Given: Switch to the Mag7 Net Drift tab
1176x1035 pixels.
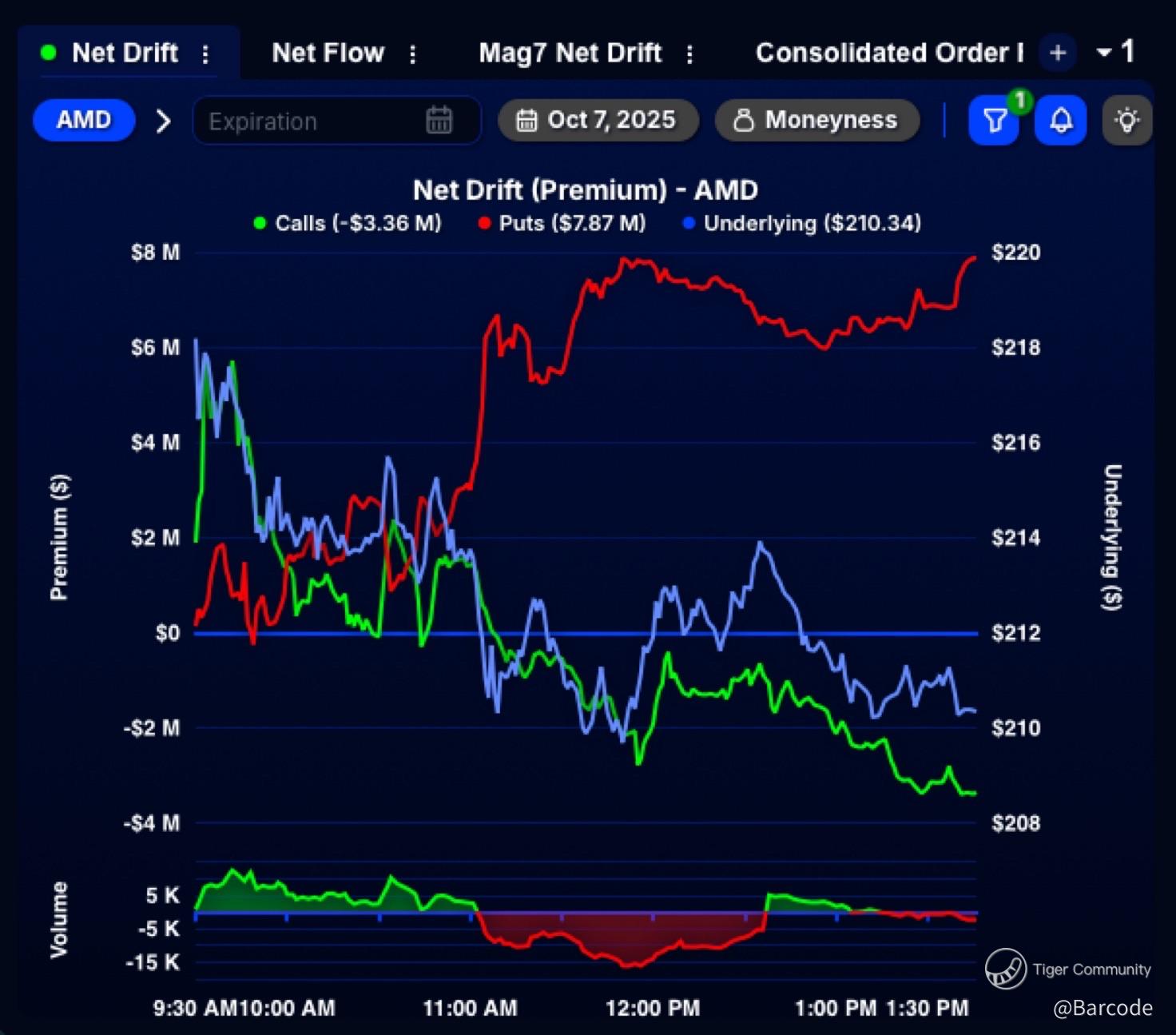Looking at the screenshot, I should [570, 53].
